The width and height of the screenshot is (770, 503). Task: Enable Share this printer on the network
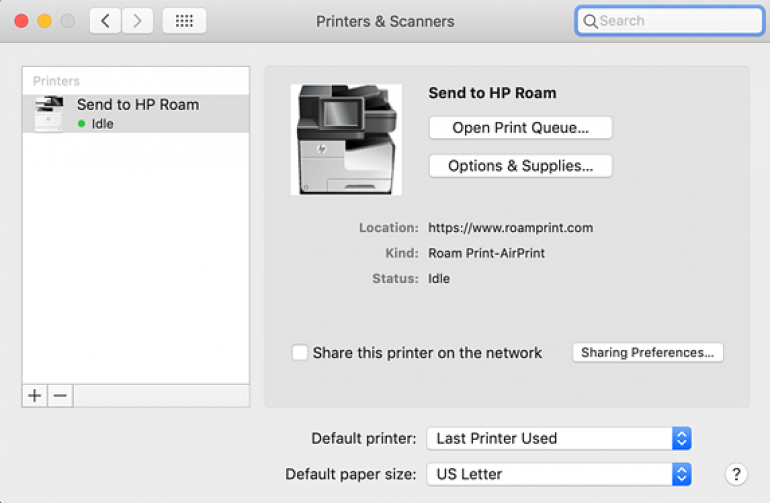pyautogui.click(x=300, y=353)
